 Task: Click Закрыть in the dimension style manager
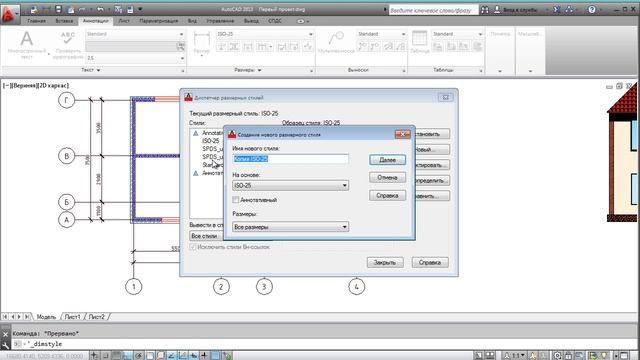[385, 262]
